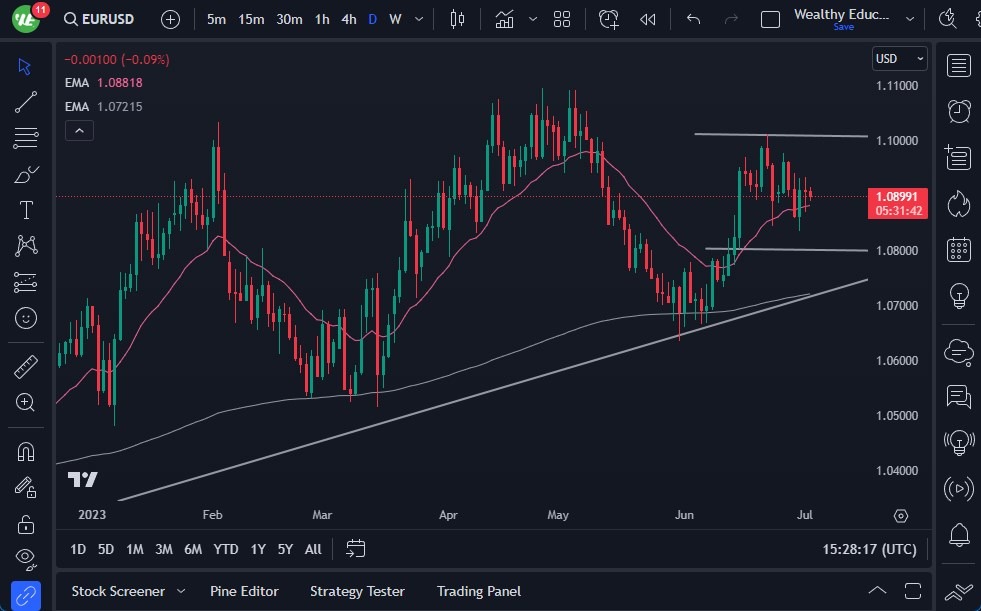Viewport: 981px width, 611px height.
Task: Collapse the indicator legend chevron
Action: coord(78,130)
